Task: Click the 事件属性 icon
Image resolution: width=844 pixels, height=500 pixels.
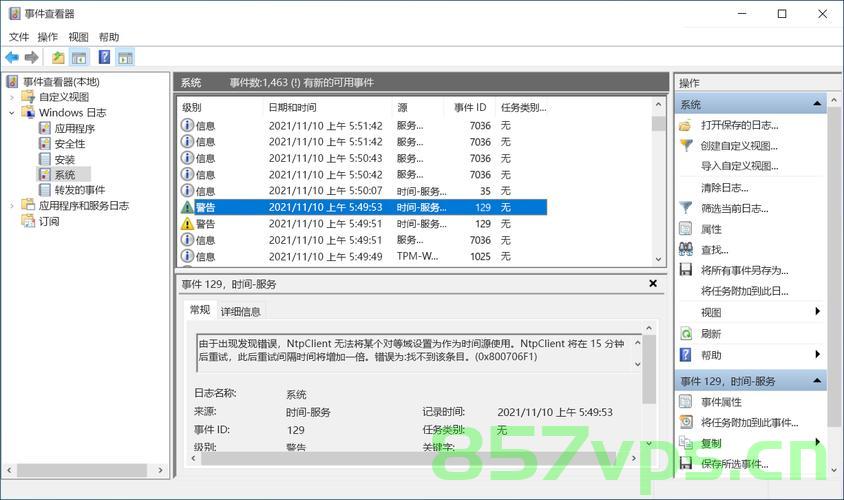Action: (x=686, y=402)
